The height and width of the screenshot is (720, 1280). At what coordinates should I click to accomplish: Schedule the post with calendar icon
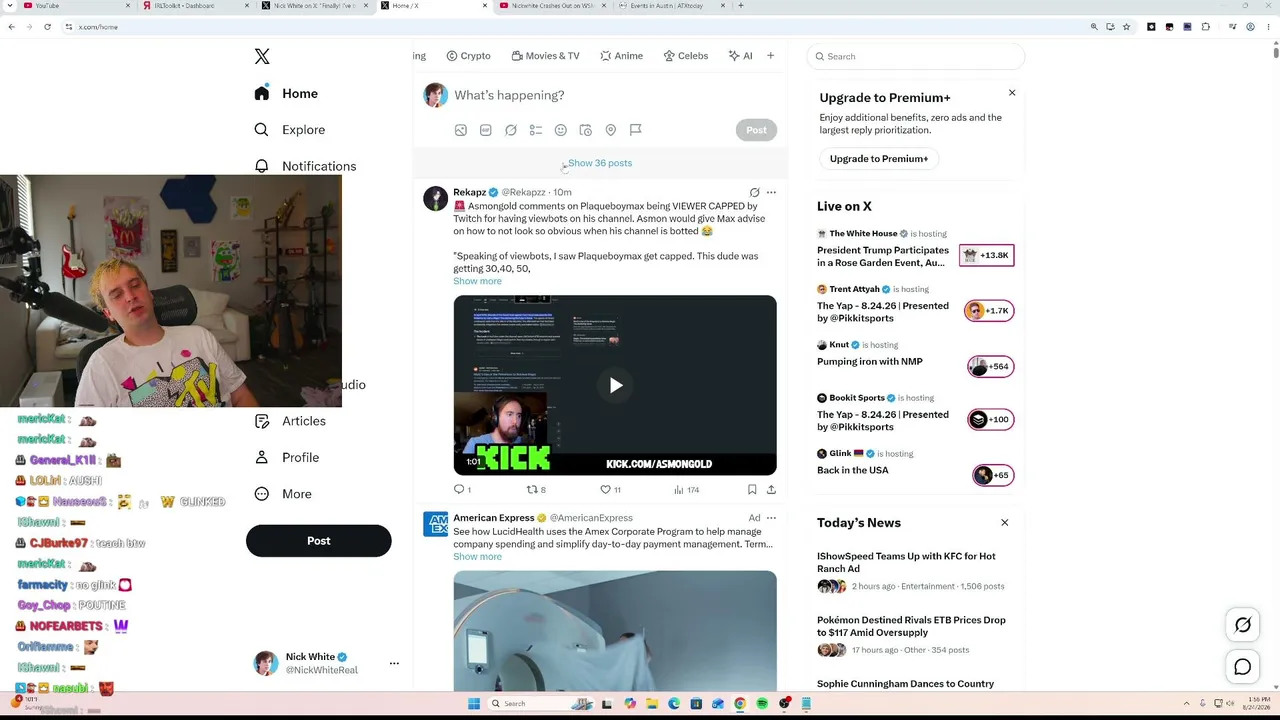pos(586,130)
